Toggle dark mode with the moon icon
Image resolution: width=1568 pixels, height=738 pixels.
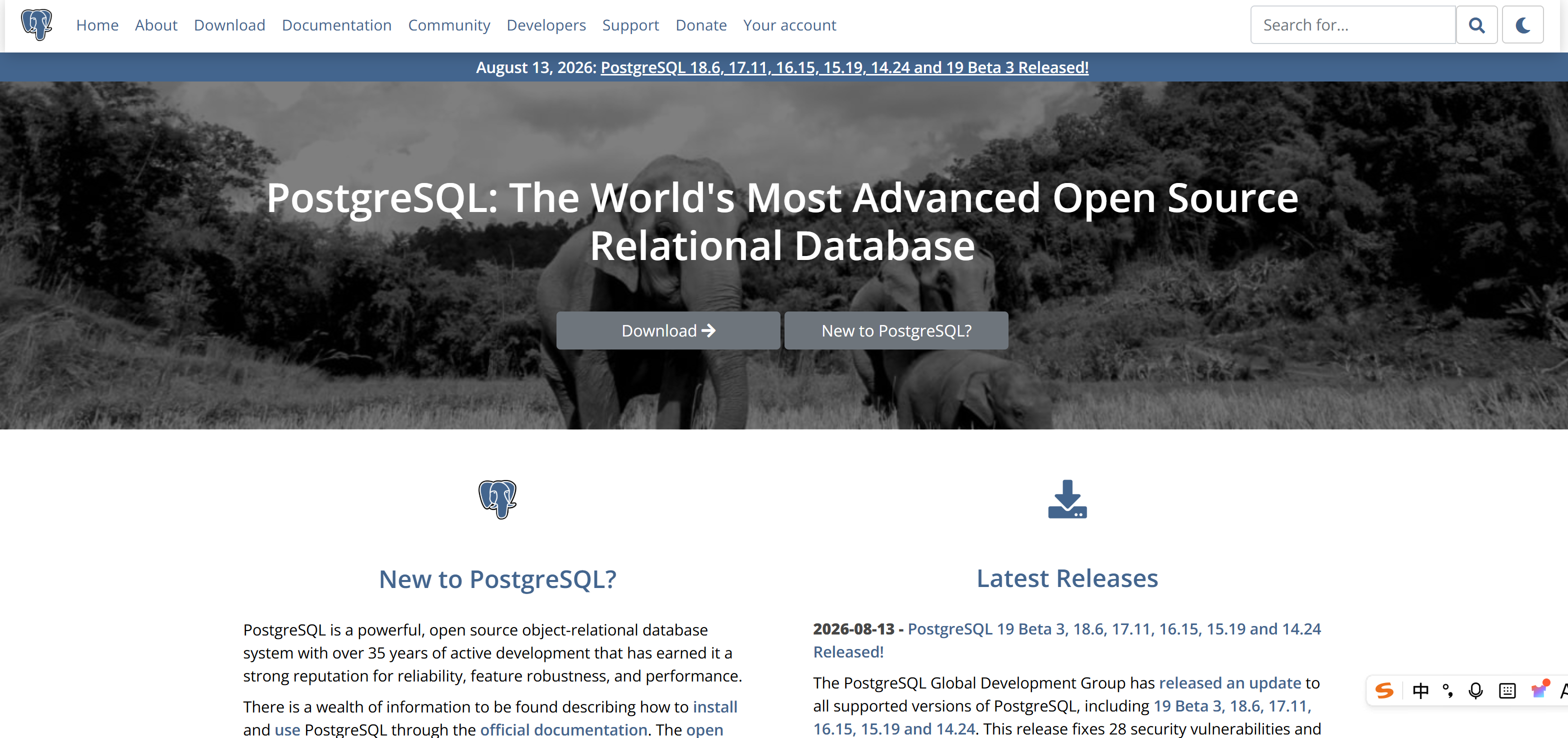[1522, 25]
